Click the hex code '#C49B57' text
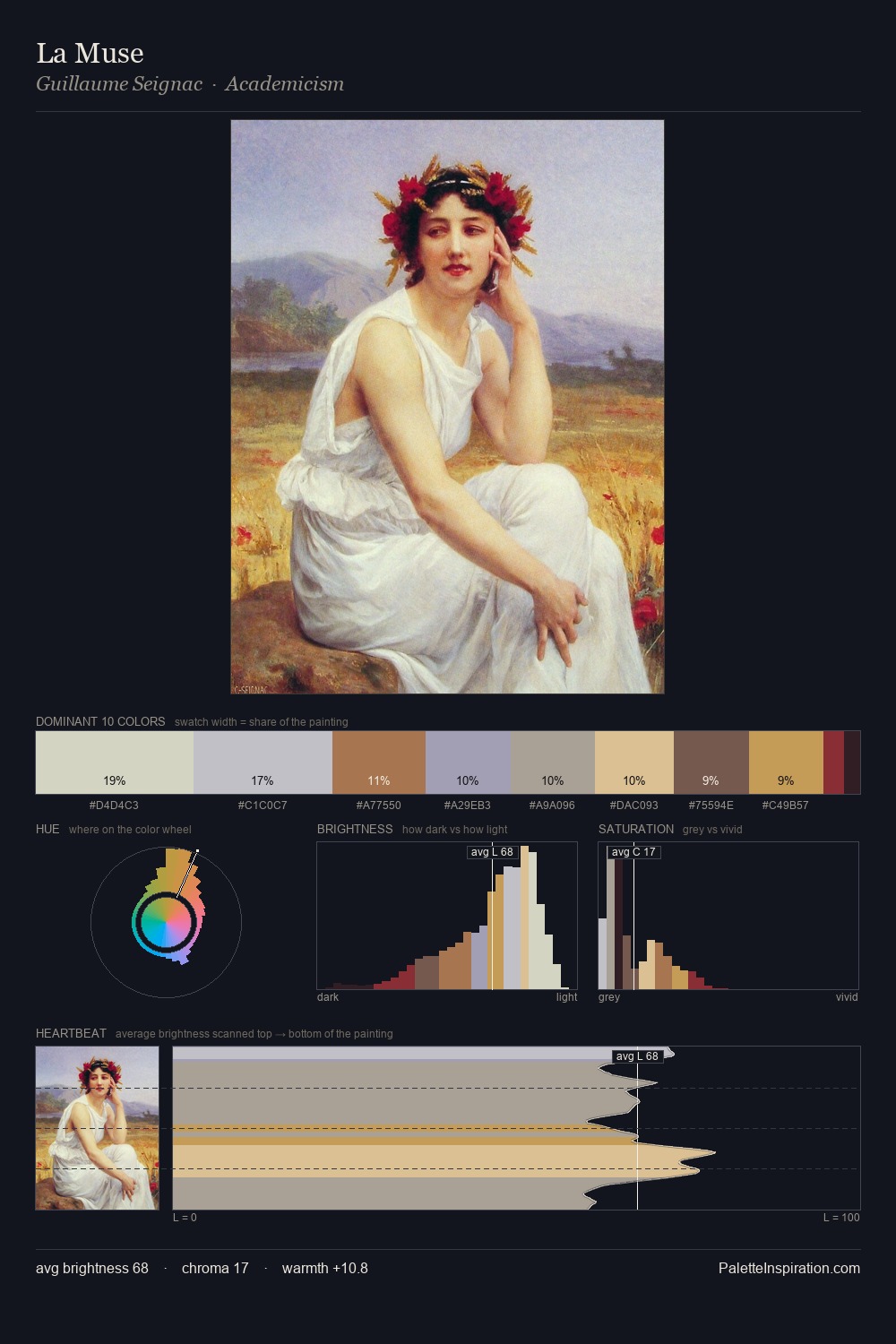This screenshot has height=1344, width=896. (786, 805)
